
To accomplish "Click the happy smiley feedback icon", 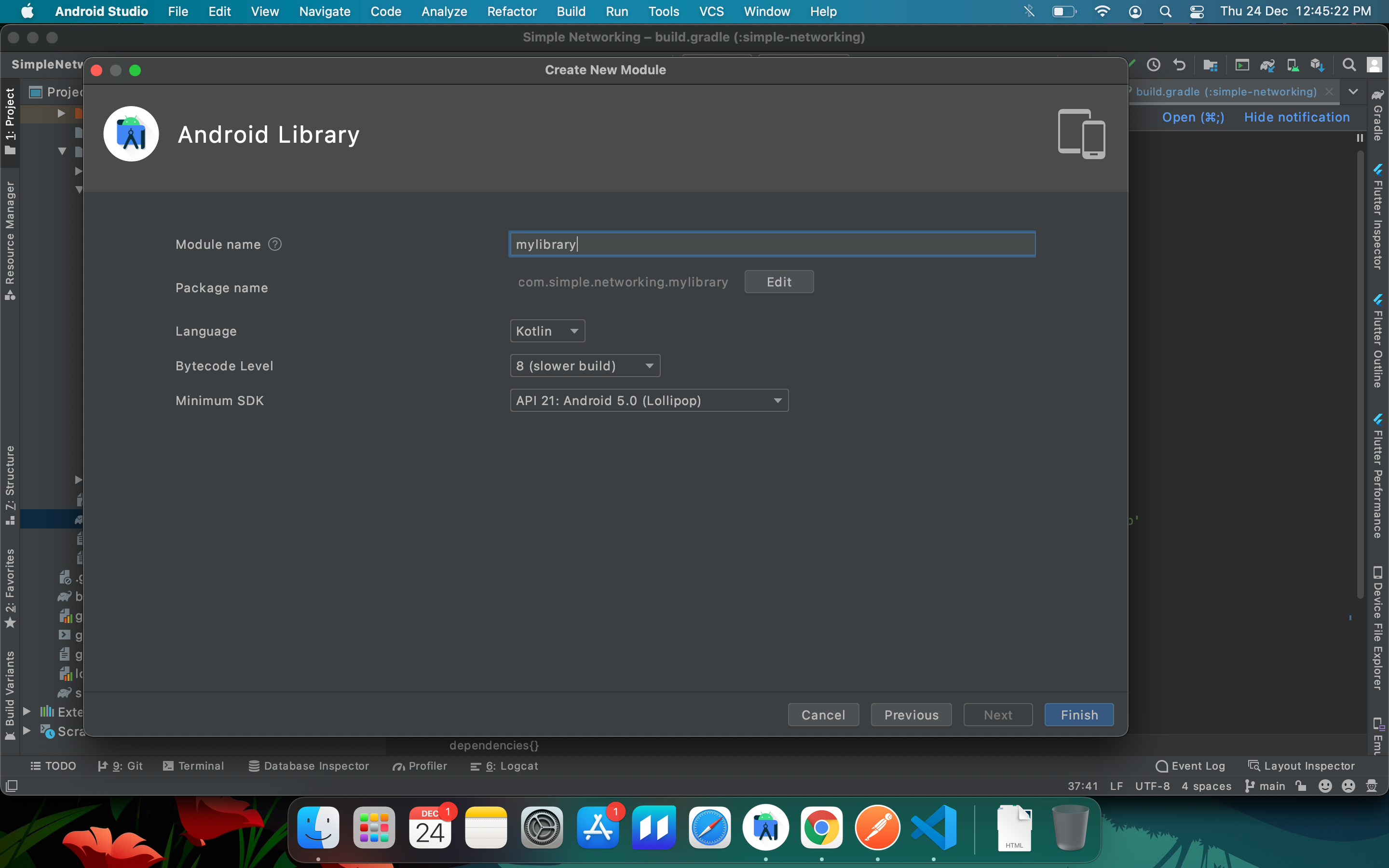I will coord(1325,786).
